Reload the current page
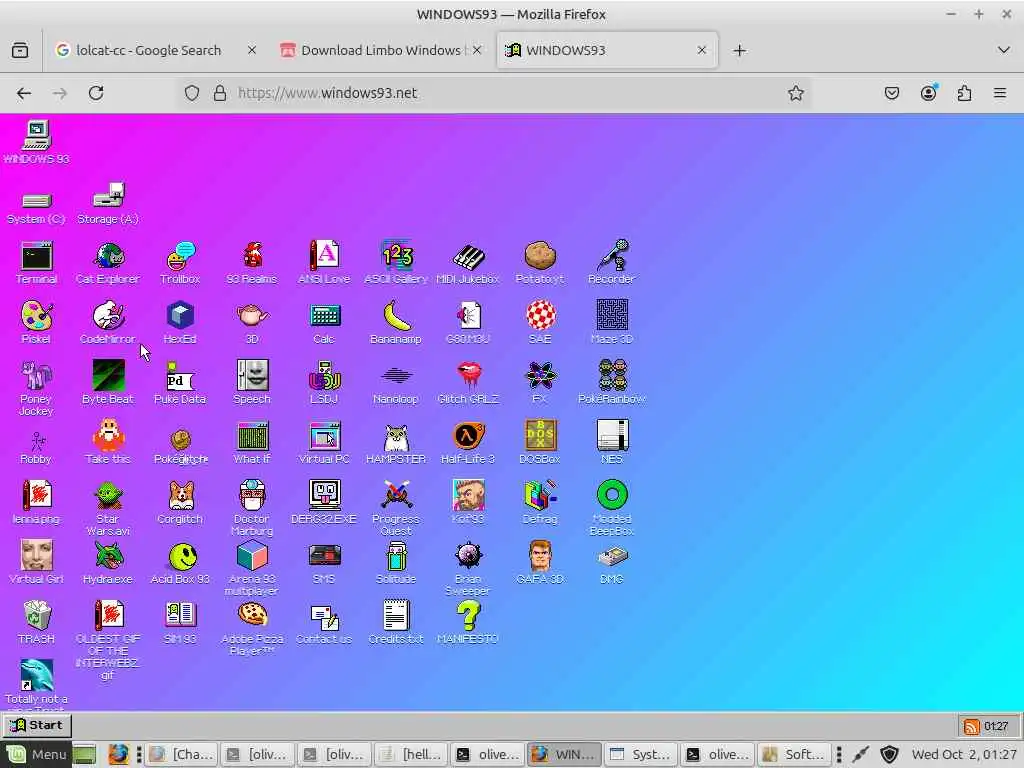 pos(96,93)
